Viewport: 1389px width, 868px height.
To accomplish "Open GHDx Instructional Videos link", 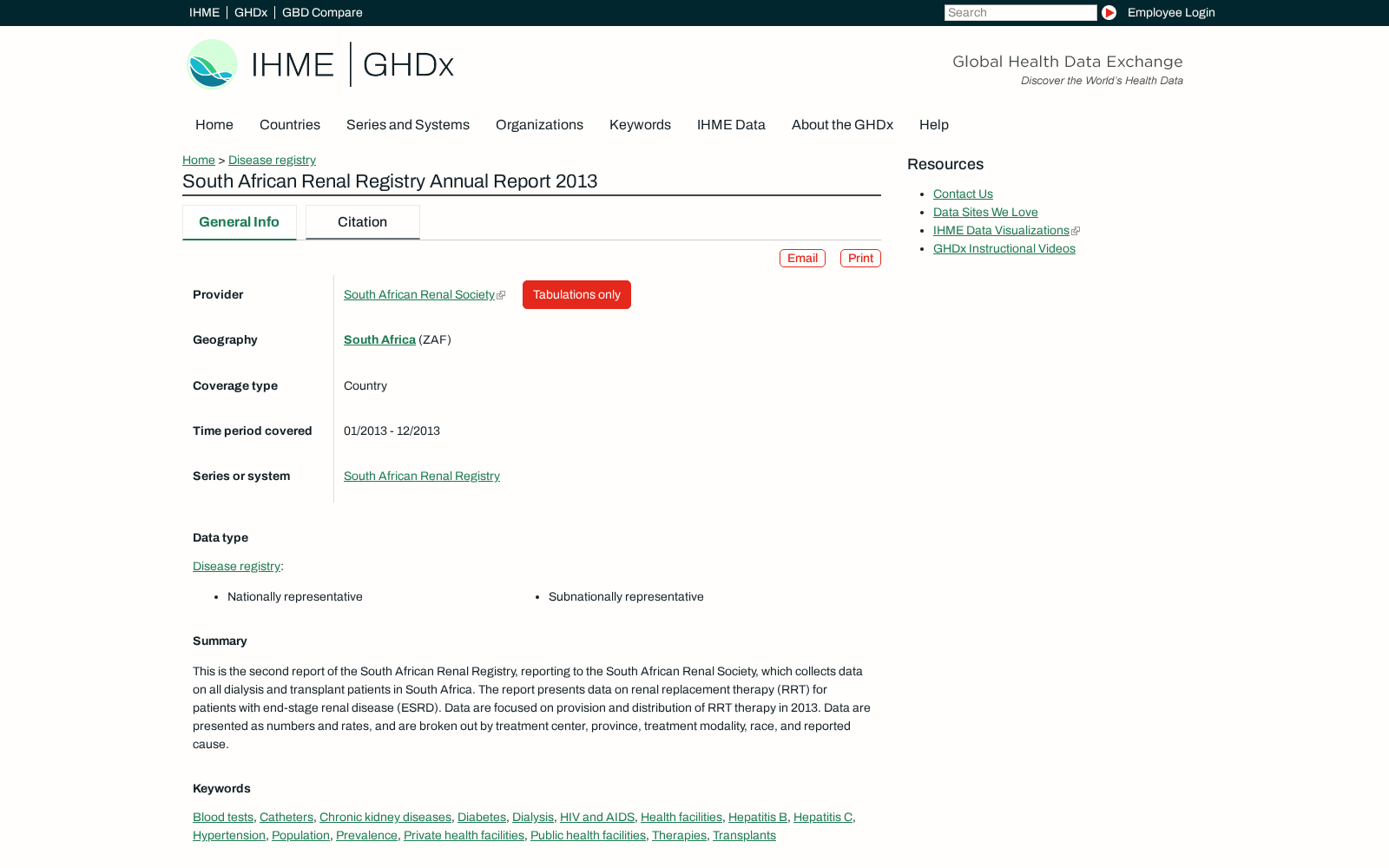I will coord(1004,249).
